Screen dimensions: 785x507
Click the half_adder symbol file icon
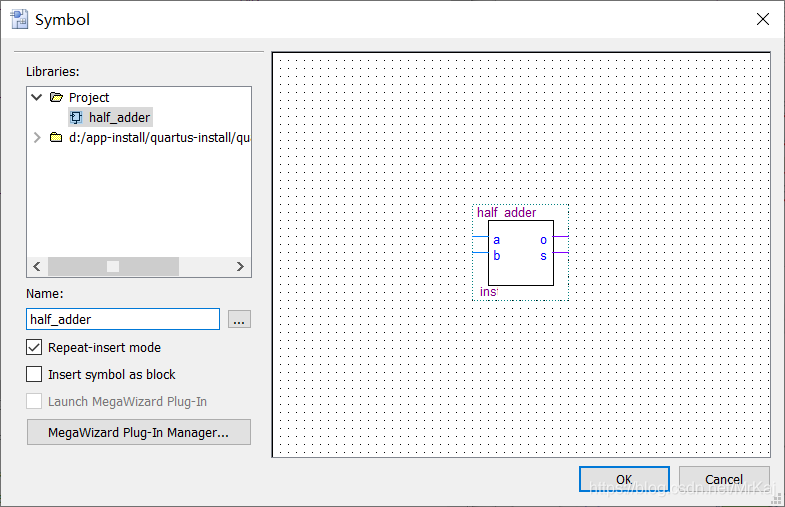point(76,118)
